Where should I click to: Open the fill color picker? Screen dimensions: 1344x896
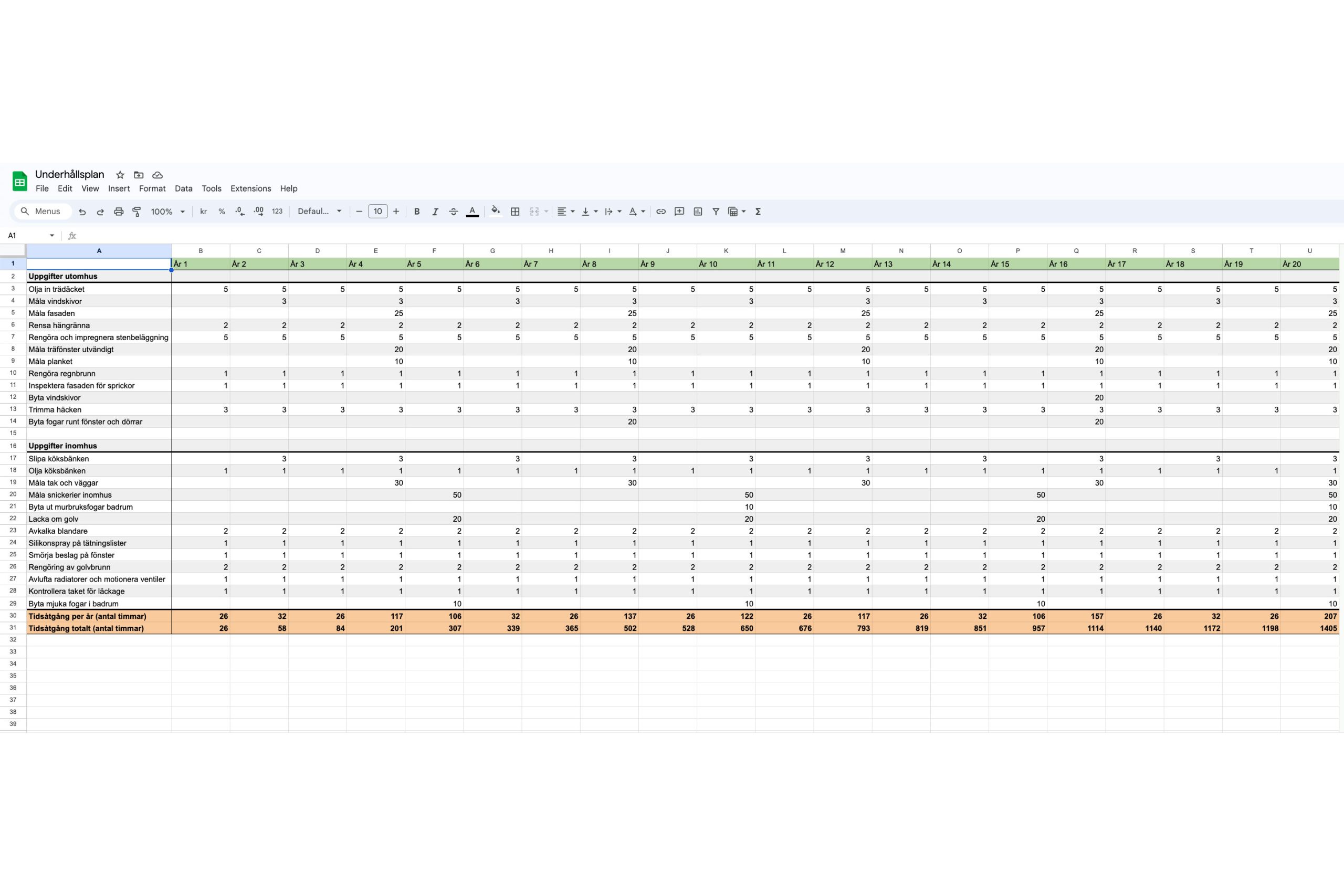496,212
